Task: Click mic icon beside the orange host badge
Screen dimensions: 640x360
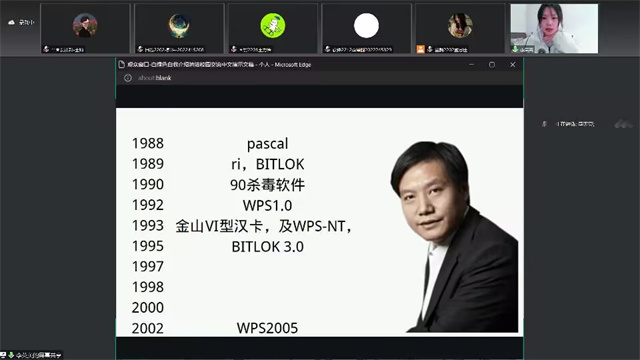Action: click(x=429, y=49)
